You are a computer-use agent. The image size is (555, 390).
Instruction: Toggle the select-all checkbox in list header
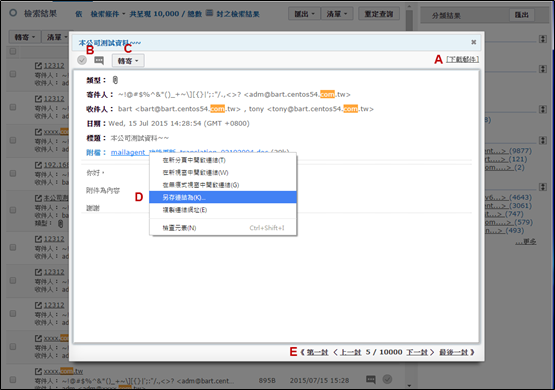point(13,52)
